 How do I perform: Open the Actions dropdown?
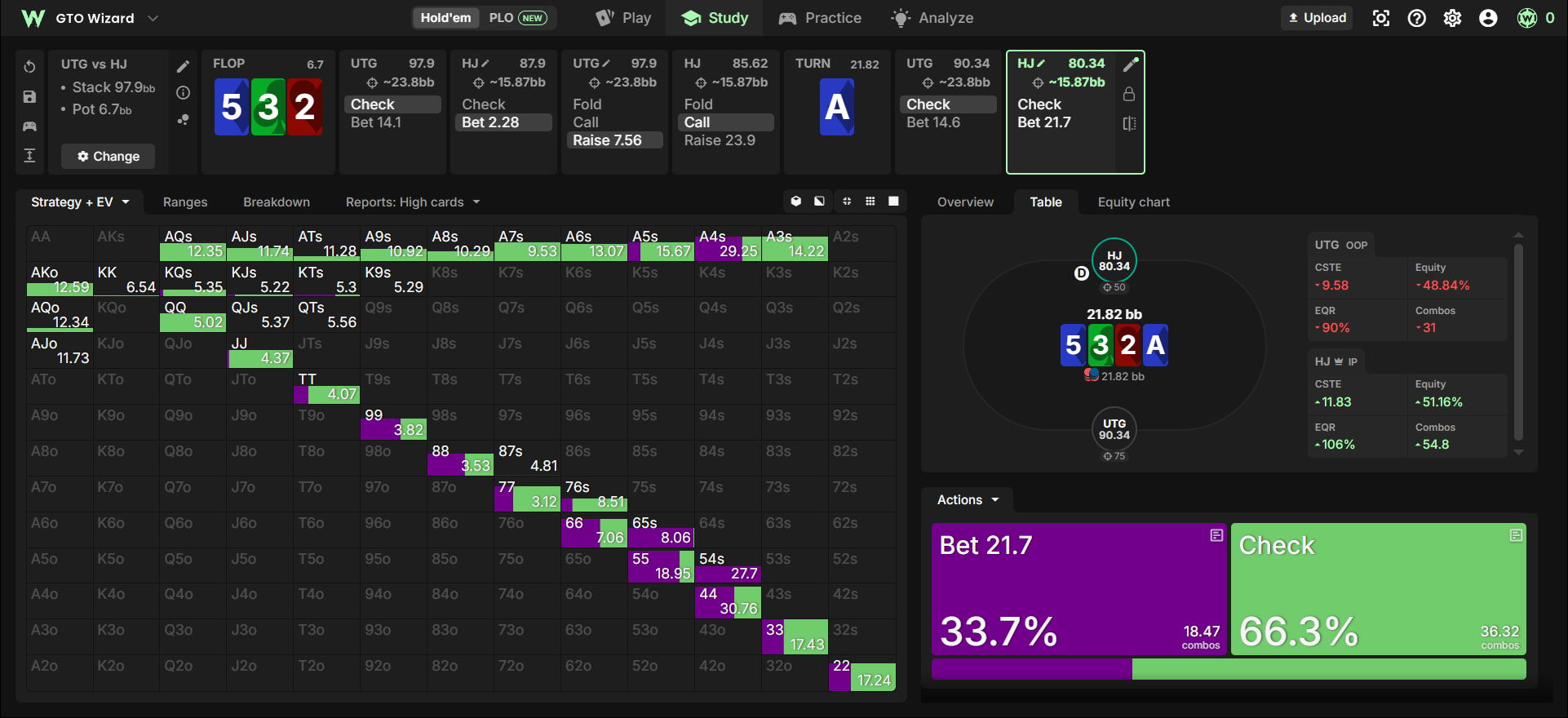(968, 499)
